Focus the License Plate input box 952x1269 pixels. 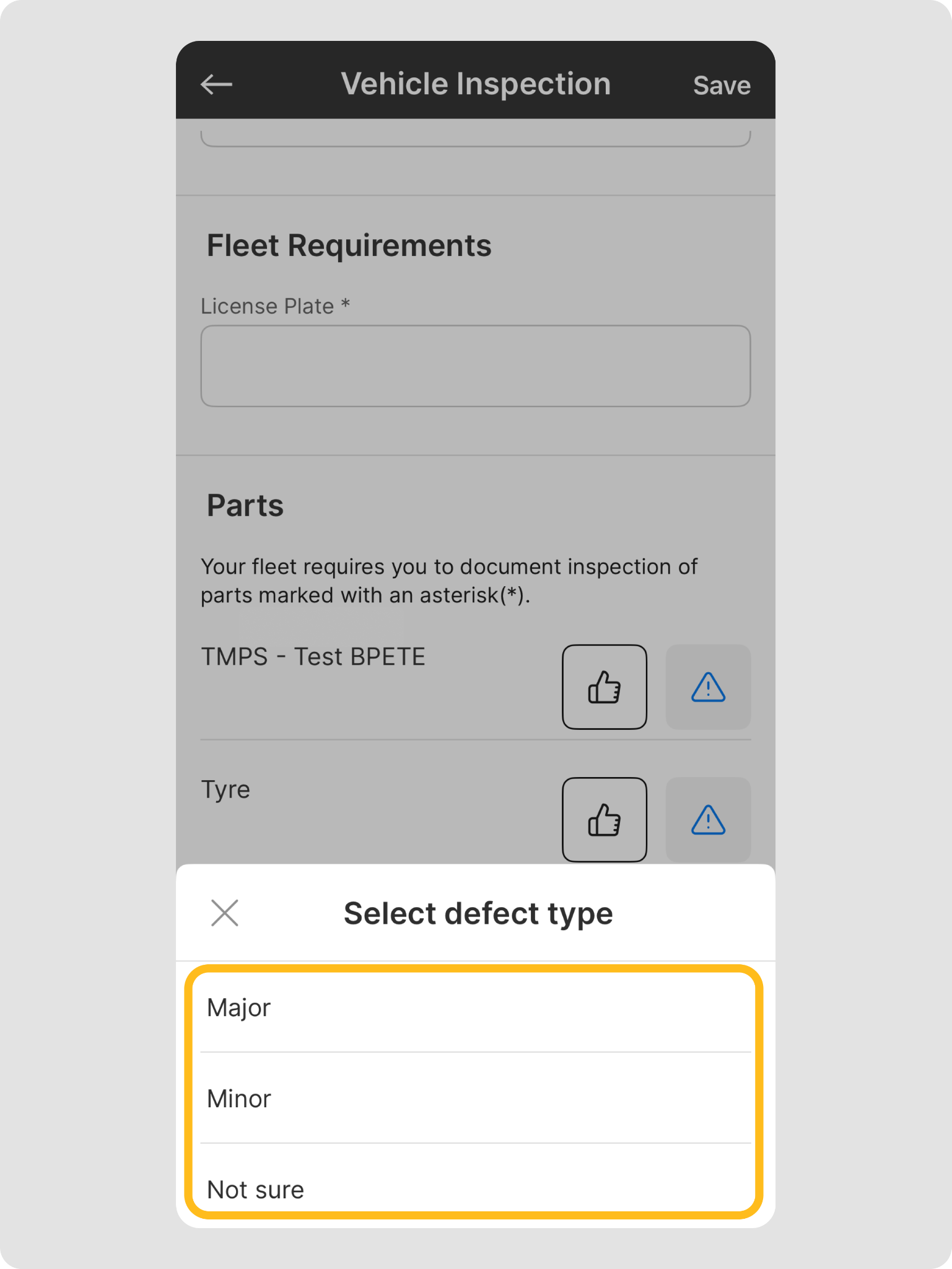pos(475,366)
